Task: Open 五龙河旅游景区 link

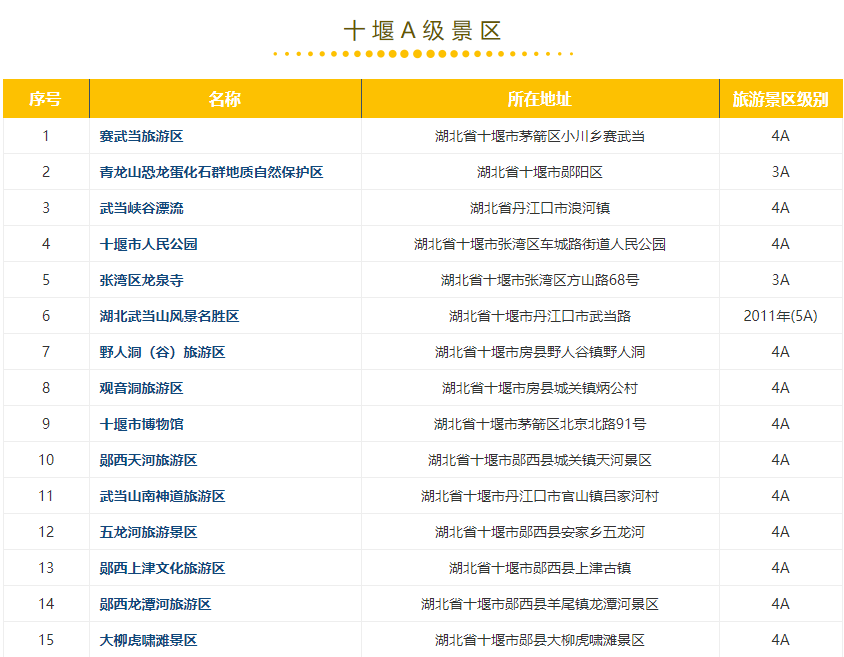Action: click(x=148, y=533)
